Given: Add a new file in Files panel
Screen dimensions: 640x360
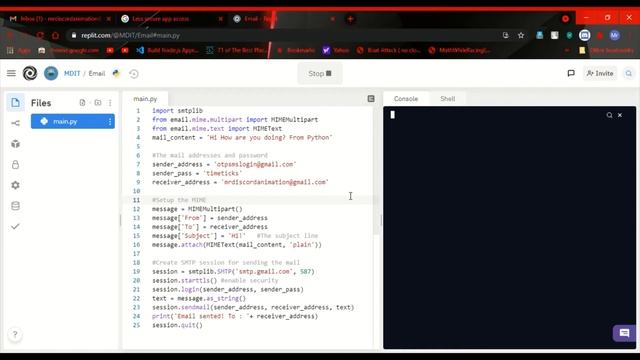Looking at the screenshot, I should click(x=82, y=102).
